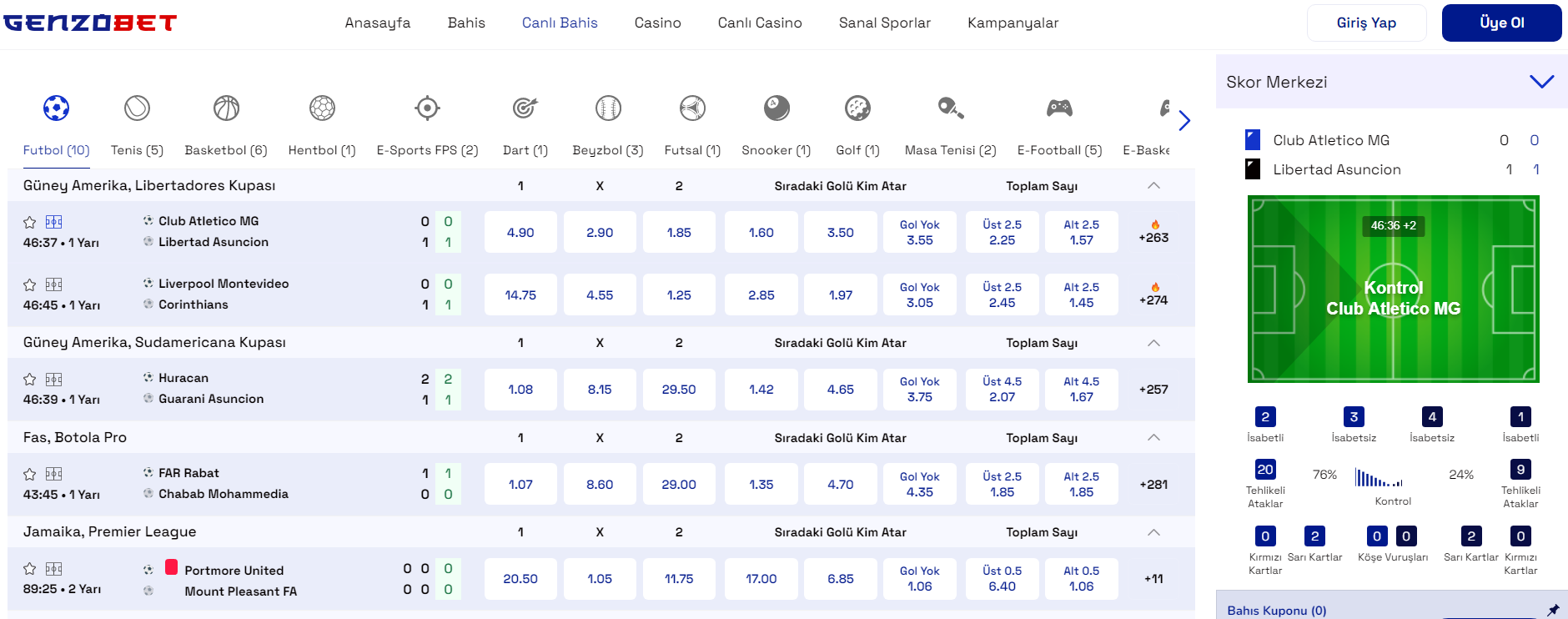This screenshot has height=619, width=1568.
Task: Select the E-Football gamepad icon
Action: [x=1059, y=108]
